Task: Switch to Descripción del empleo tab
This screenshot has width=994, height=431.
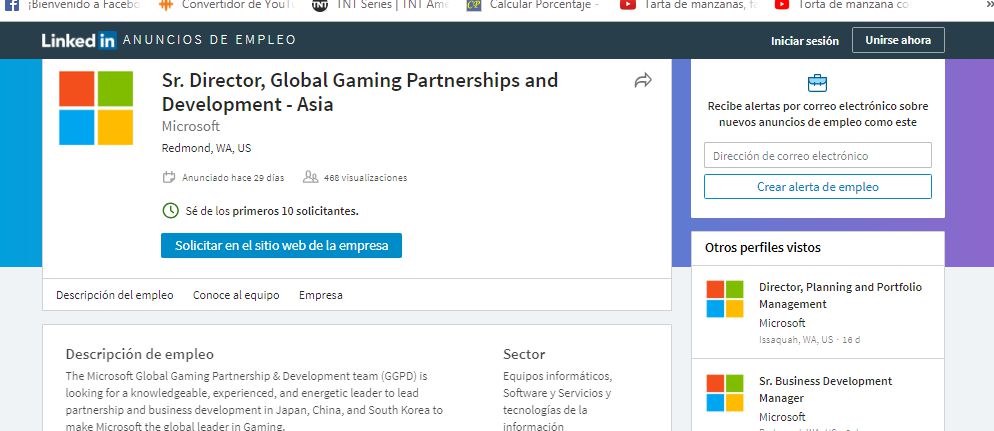Action: click(115, 295)
